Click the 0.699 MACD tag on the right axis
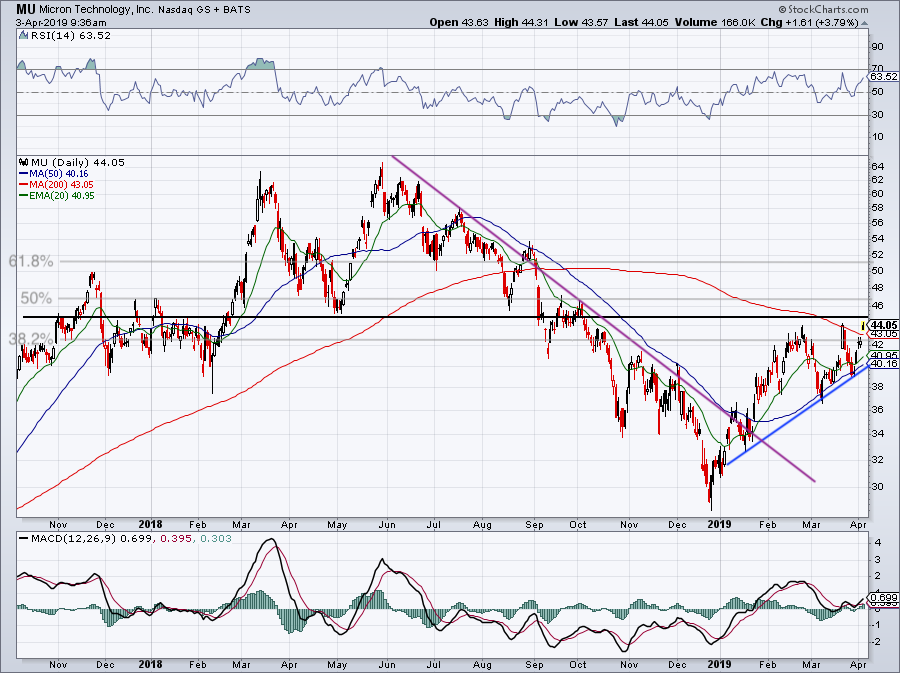The height and width of the screenshot is (673, 900). [884, 598]
